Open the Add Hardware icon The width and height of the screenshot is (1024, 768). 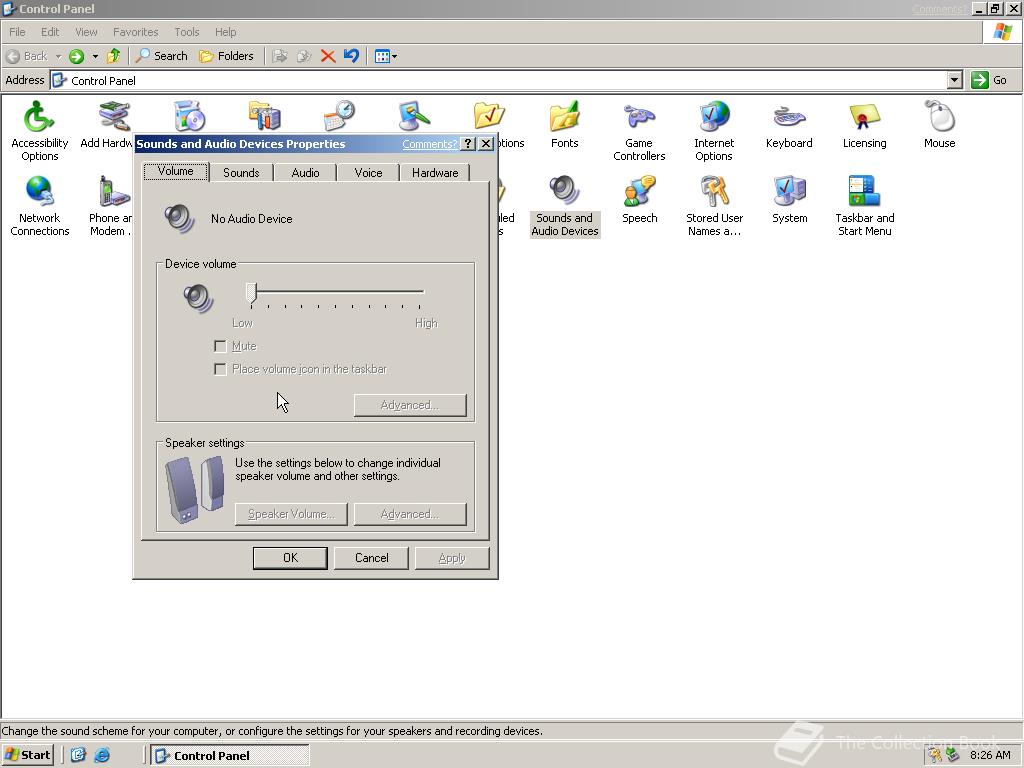click(108, 125)
